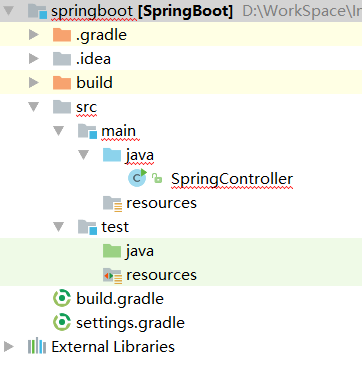Select the java label under test
The width and height of the screenshot is (362, 384).
click(140, 252)
